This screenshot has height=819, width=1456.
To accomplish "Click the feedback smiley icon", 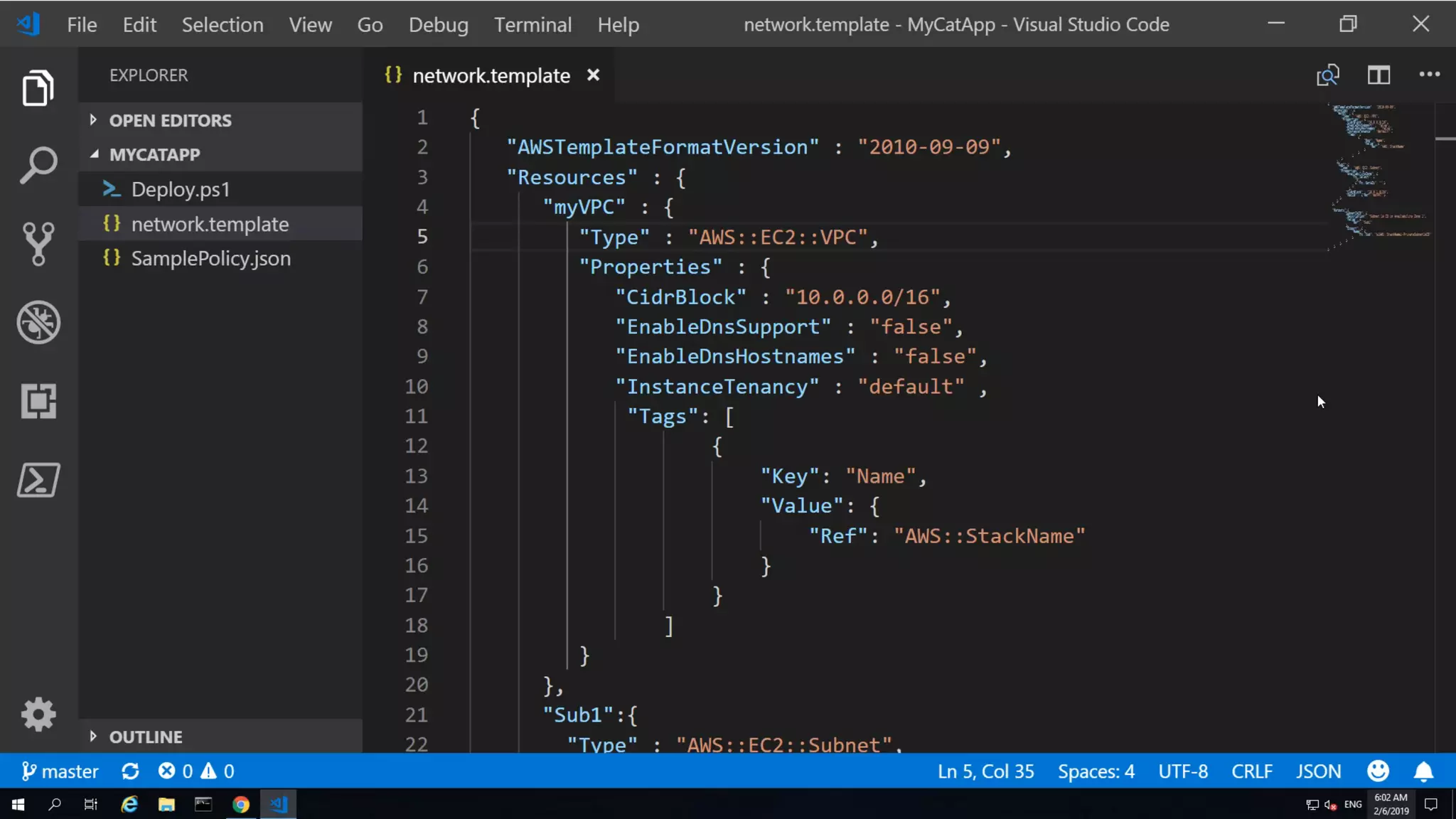I will click(1378, 771).
